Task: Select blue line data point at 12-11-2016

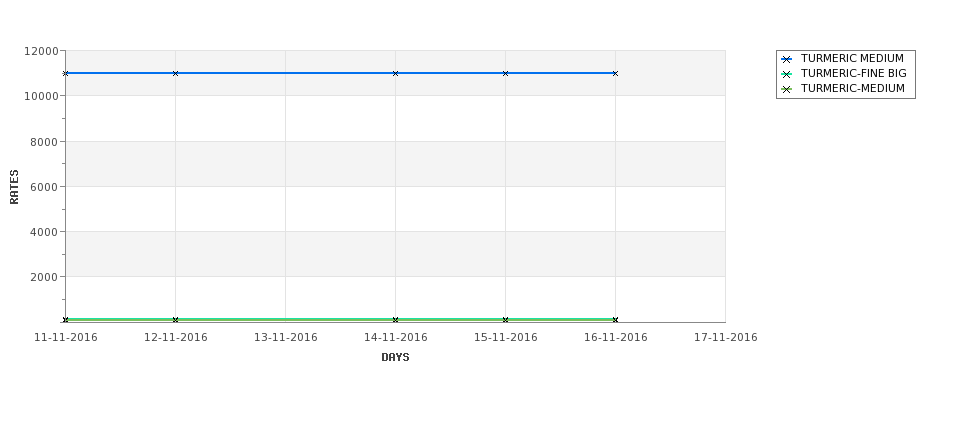Action: 176,73
